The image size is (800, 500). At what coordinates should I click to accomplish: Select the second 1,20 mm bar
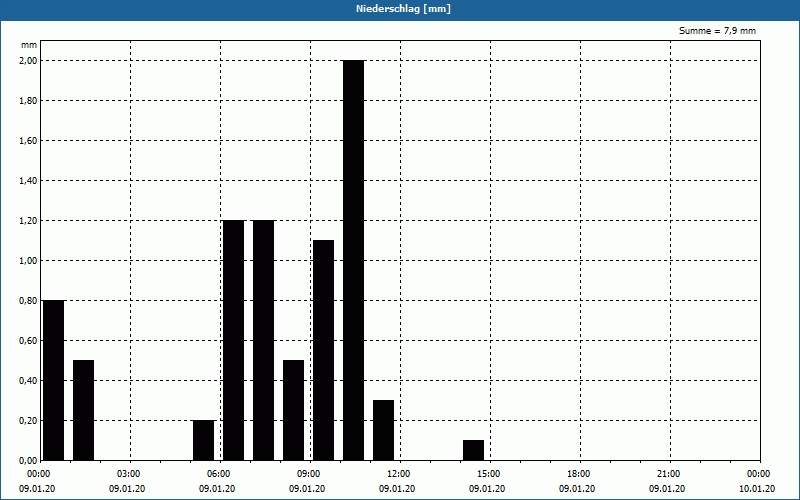tap(264, 340)
